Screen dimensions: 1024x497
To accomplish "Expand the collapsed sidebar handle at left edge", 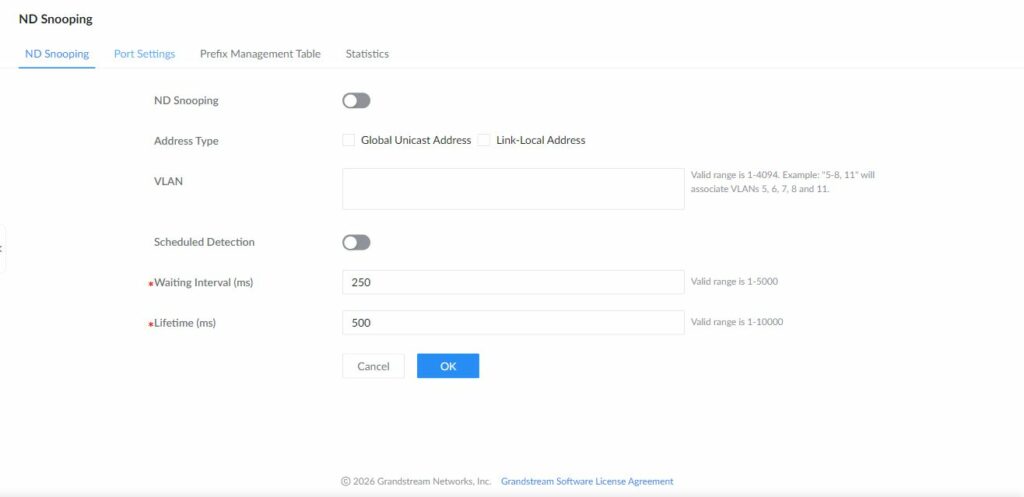I will coord(2,249).
